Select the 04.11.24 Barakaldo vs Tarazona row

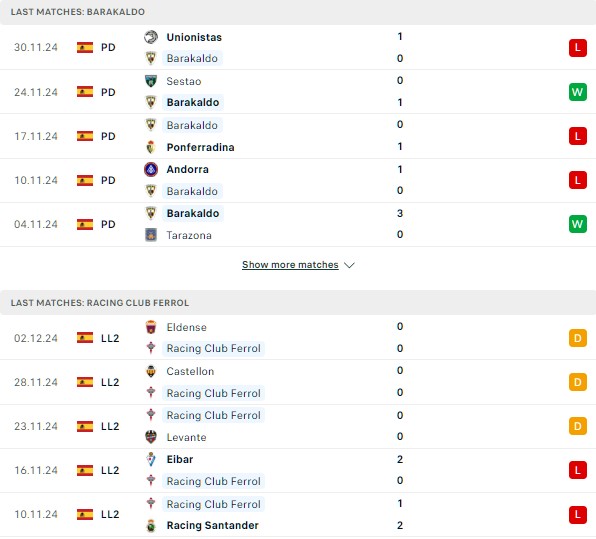[298, 224]
